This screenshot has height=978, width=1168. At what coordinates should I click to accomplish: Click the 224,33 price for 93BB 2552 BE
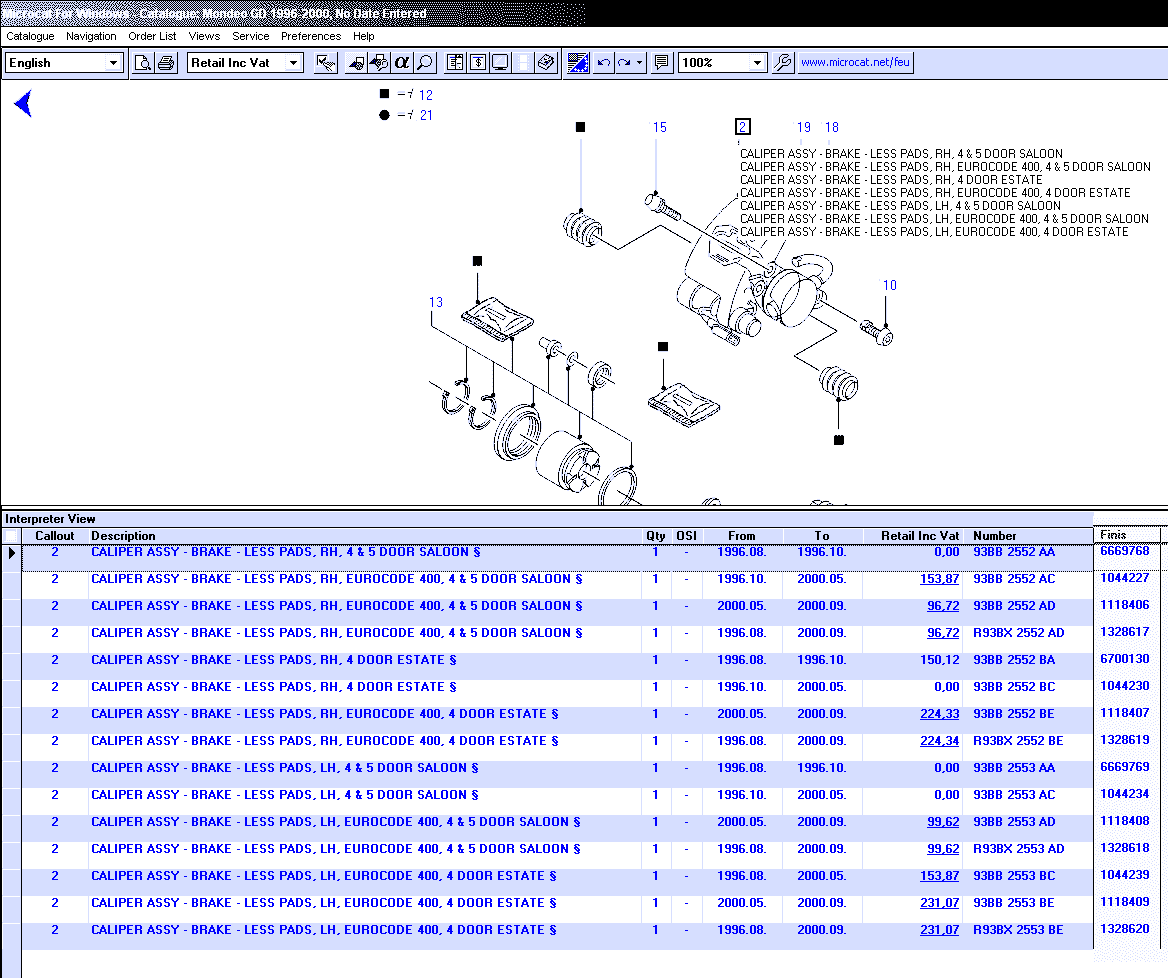(x=939, y=714)
